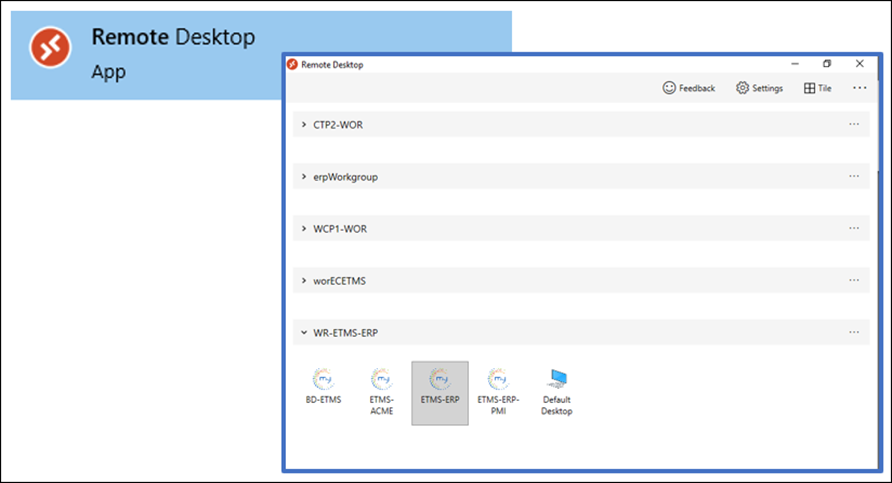892x483 pixels.
Task: Select the ETMS-ERP remote app tile
Action: point(440,393)
